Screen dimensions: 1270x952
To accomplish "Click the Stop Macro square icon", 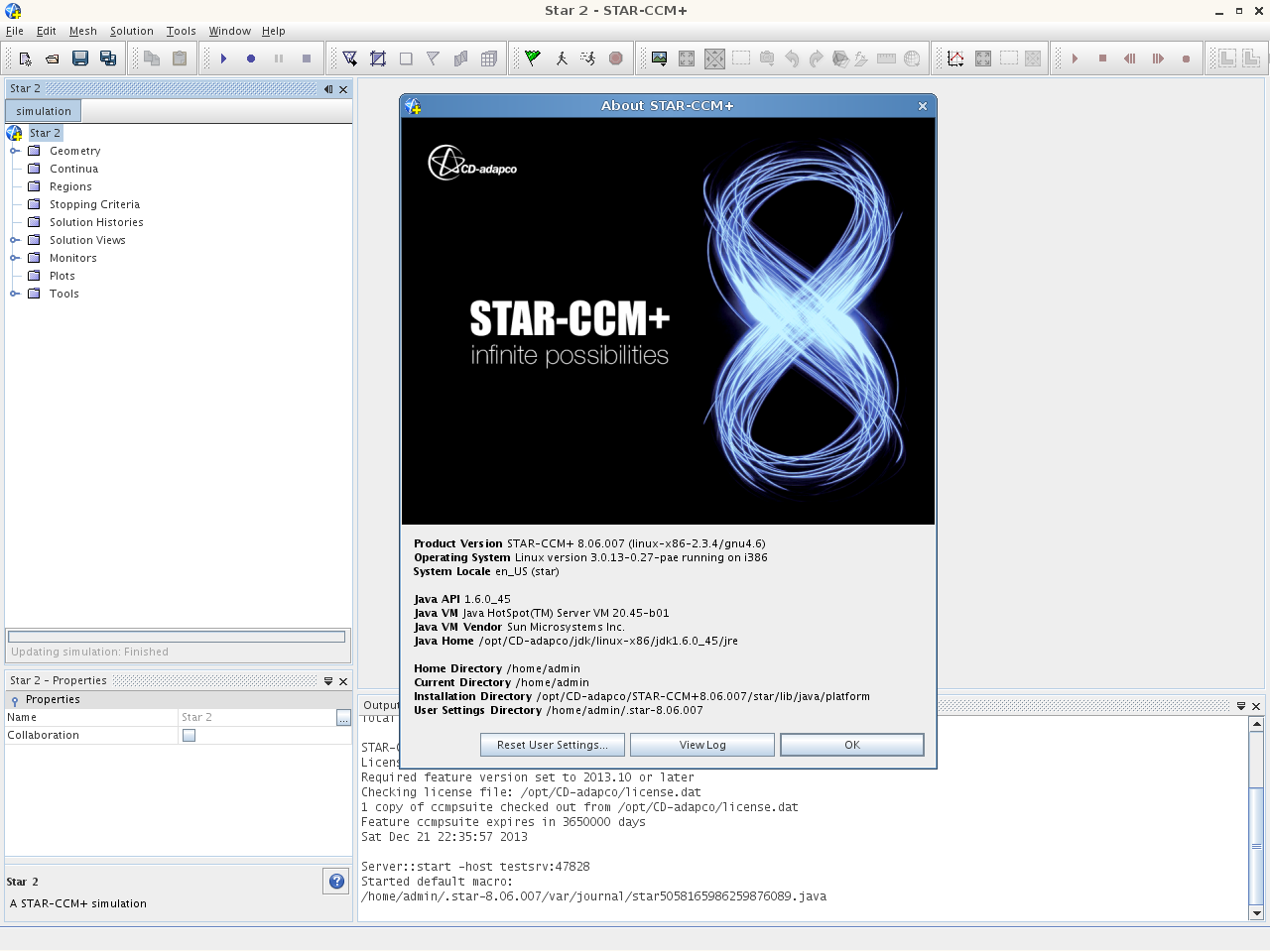I will coord(307,59).
